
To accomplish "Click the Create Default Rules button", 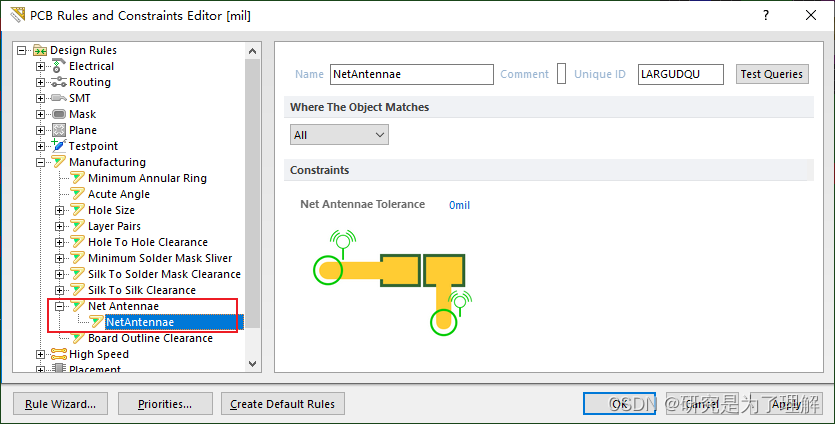I will pyautogui.click(x=283, y=404).
